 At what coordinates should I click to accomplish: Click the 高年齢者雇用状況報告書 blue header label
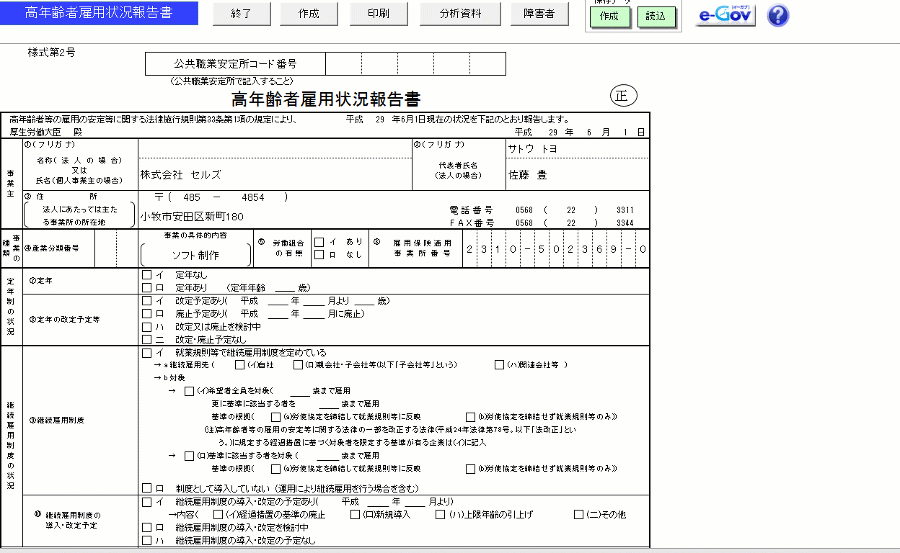coord(99,13)
